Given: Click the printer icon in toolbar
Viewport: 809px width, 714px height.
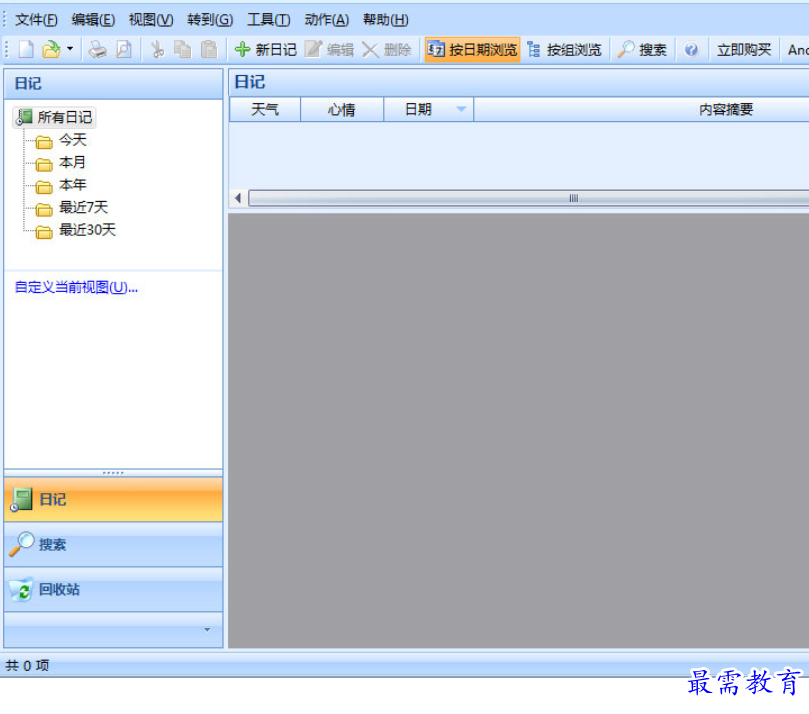Looking at the screenshot, I should pyautogui.click(x=98, y=50).
